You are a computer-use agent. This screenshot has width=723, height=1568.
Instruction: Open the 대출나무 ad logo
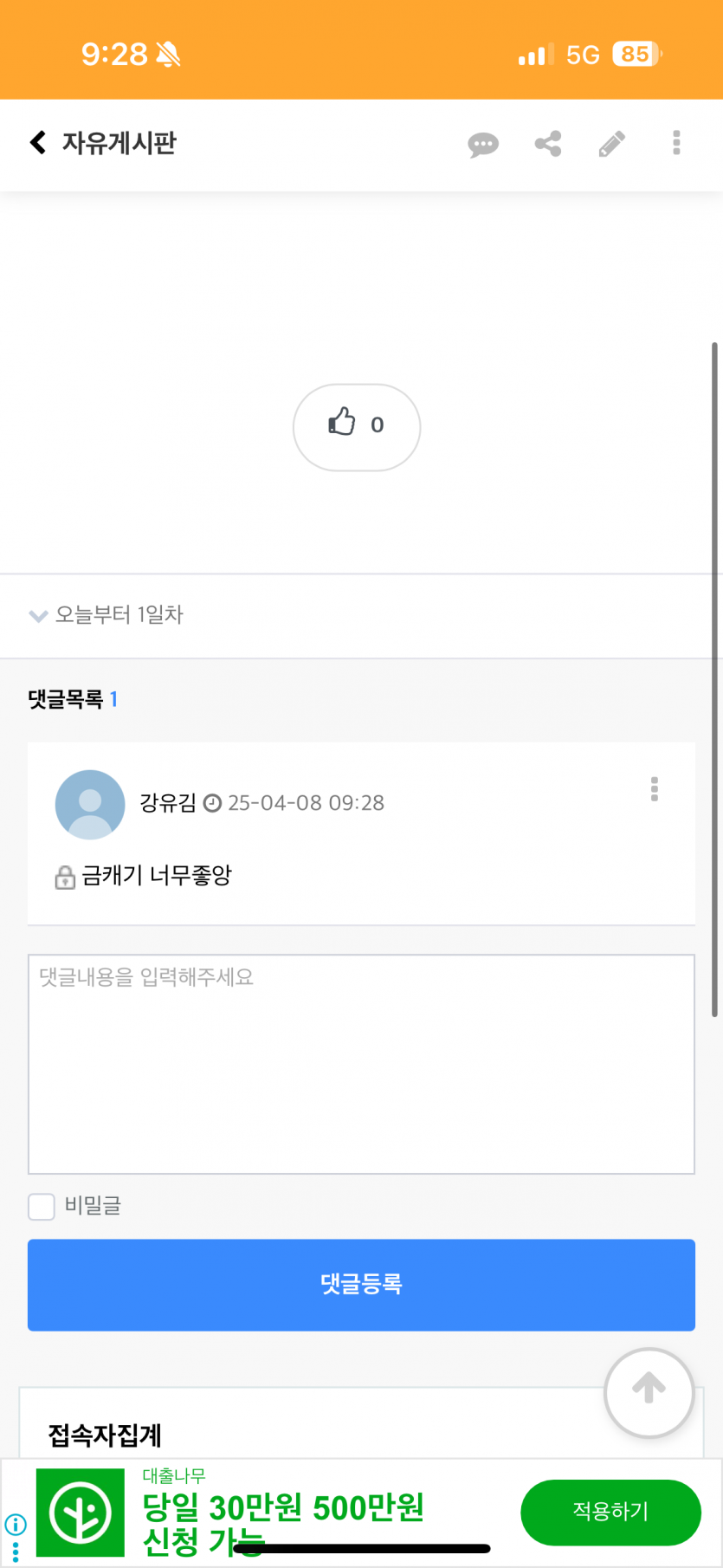click(81, 1513)
